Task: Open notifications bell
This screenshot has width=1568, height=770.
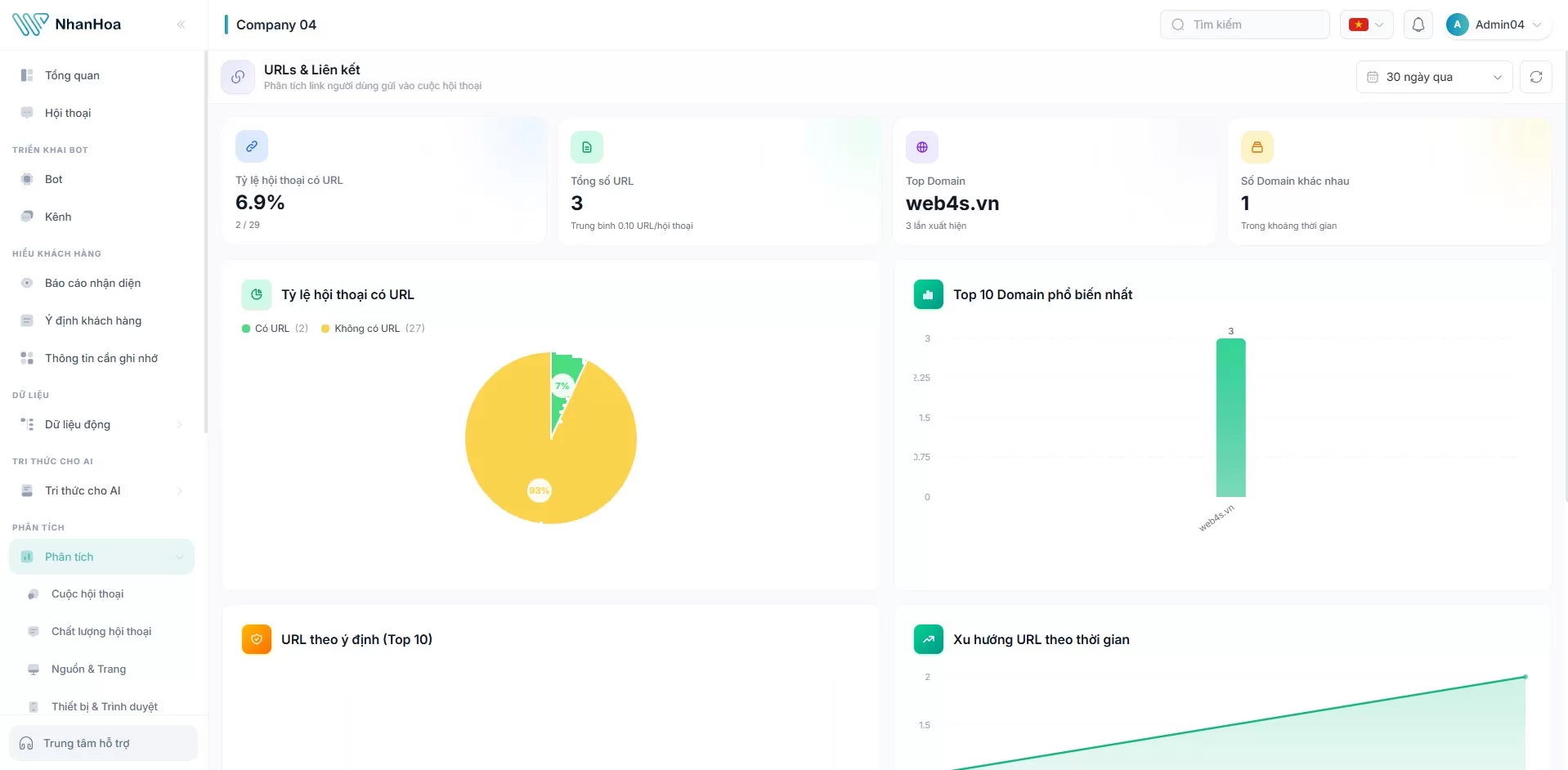Action: tap(1418, 25)
